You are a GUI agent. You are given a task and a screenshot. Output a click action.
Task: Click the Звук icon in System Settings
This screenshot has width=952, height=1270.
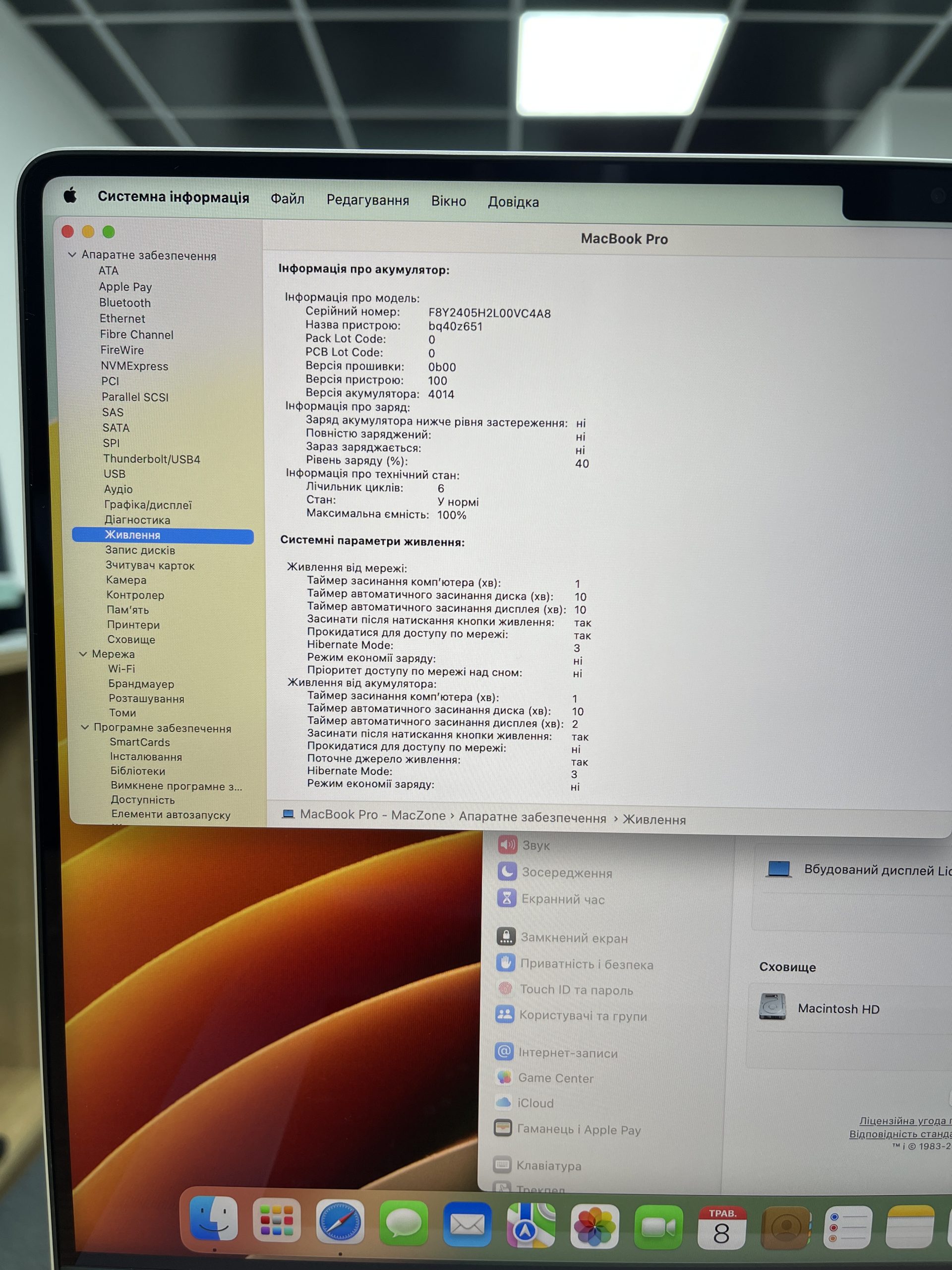point(508,844)
